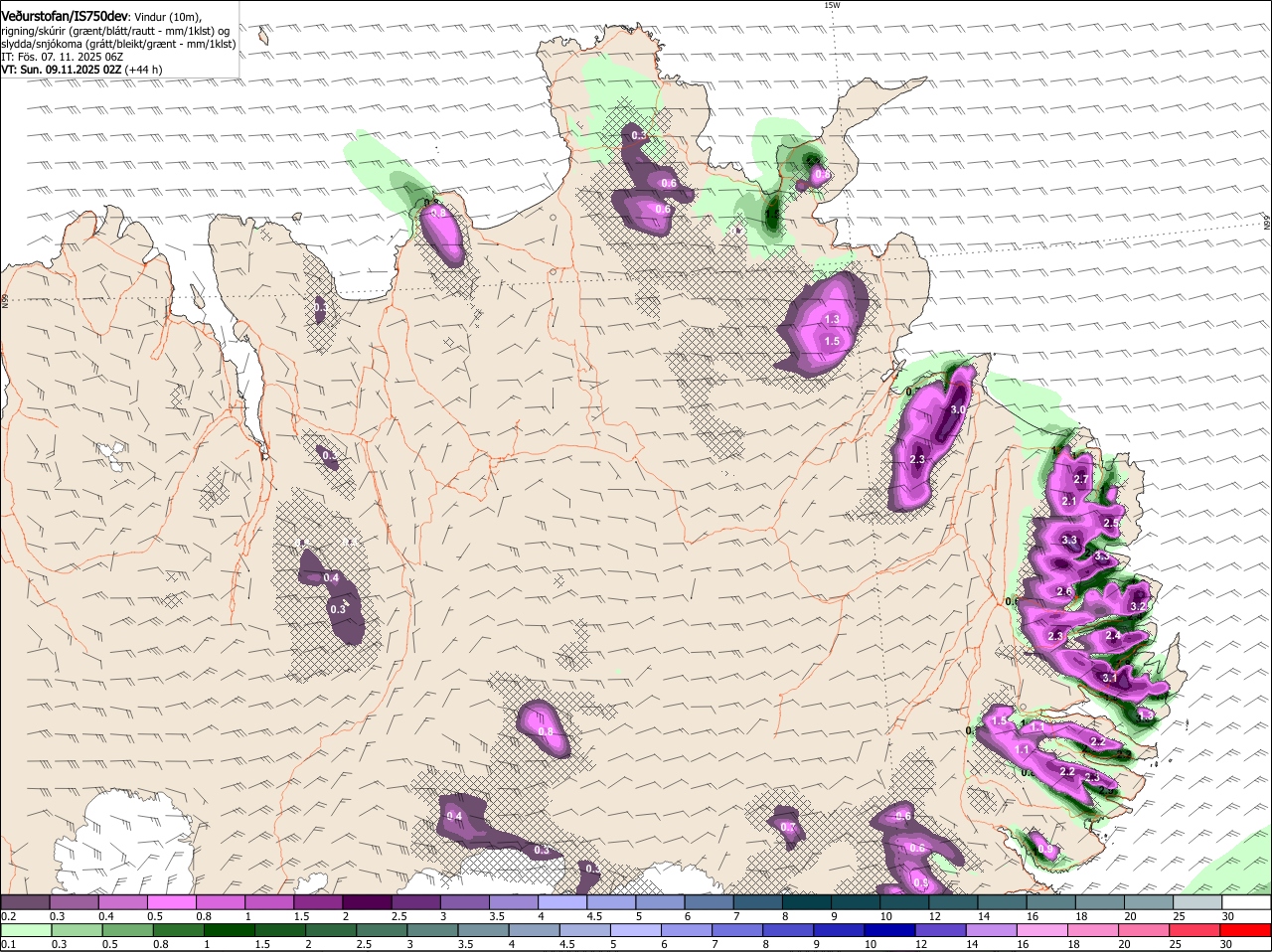This screenshot has height=952, width=1272.
Task: Click the '2.7' precipitation value on the east coast
Action: pyautogui.click(x=1082, y=479)
